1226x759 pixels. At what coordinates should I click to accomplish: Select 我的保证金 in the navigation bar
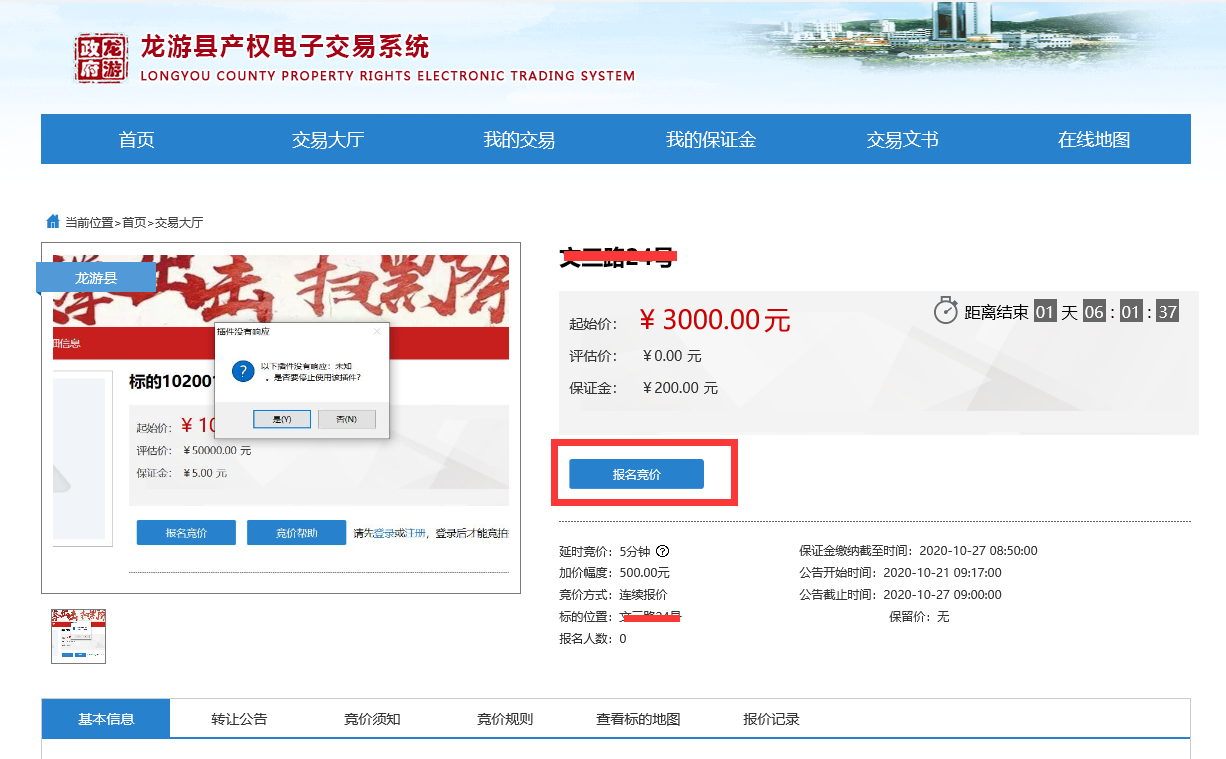tap(710, 140)
